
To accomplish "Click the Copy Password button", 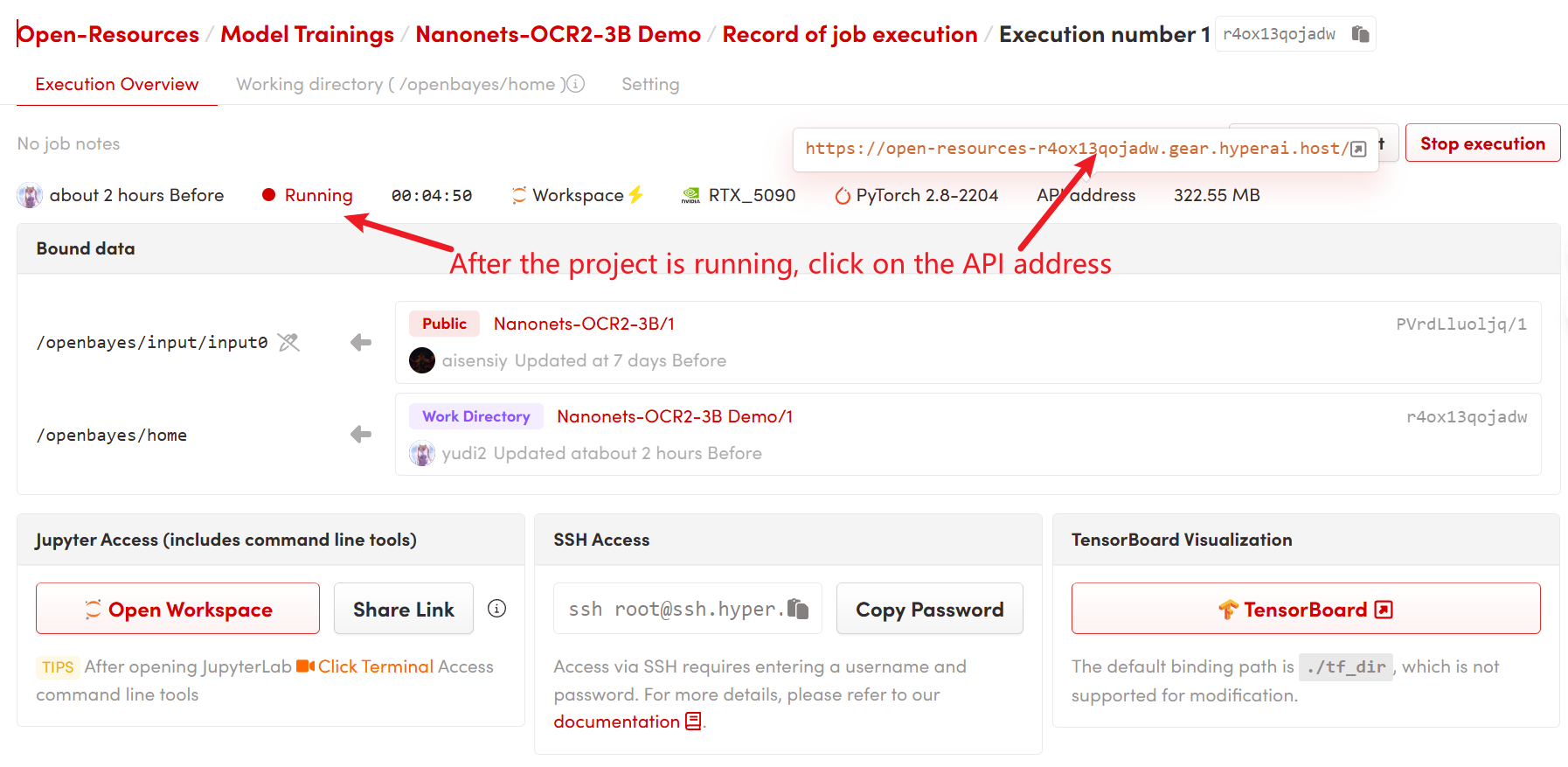I will 929,609.
